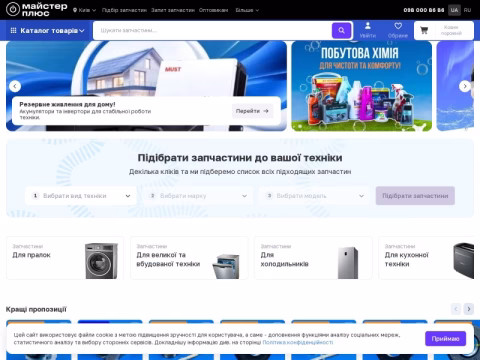Click the washing machine image
The height and width of the screenshot is (360, 480).
coord(101,261)
